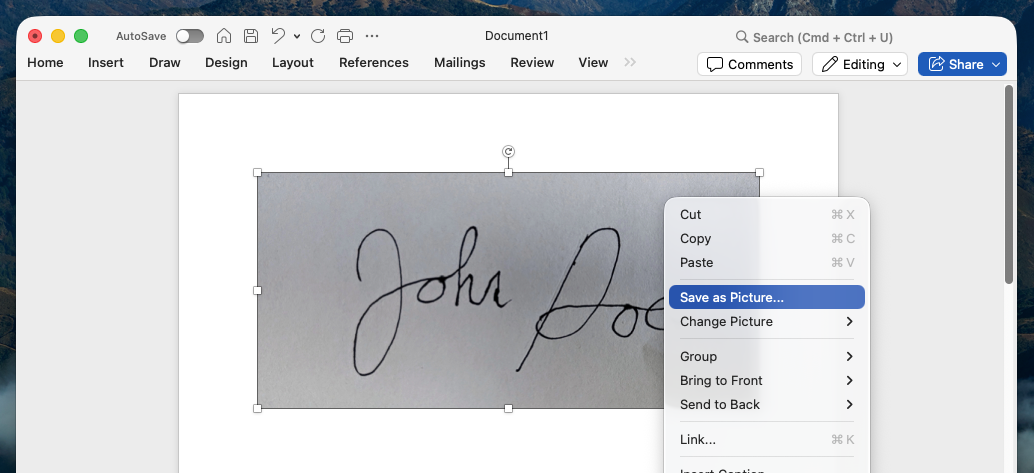Screen dimensions: 1034x473
Task: Switch to the Design tab
Action: click(x=226, y=63)
